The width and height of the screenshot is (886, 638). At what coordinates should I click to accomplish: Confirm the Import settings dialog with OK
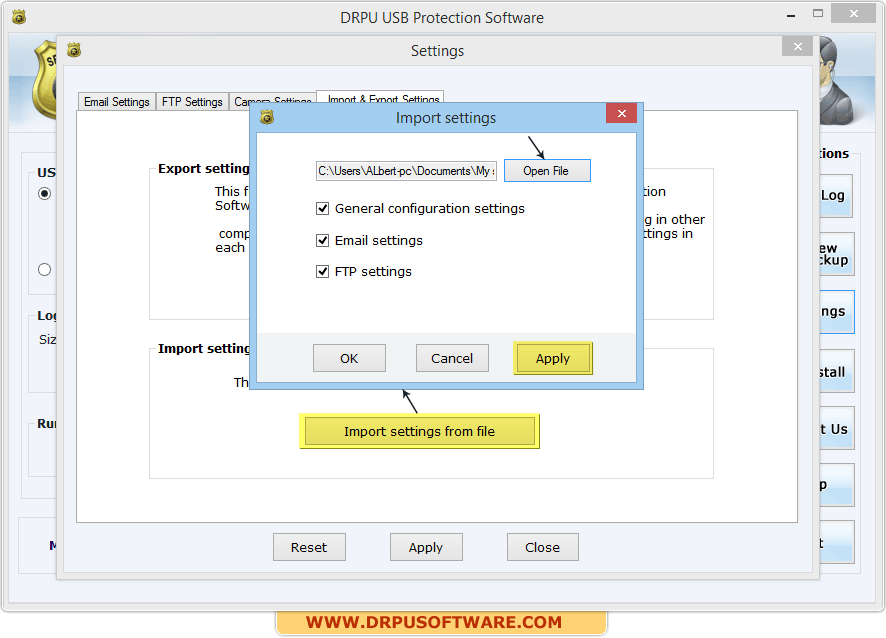349,358
